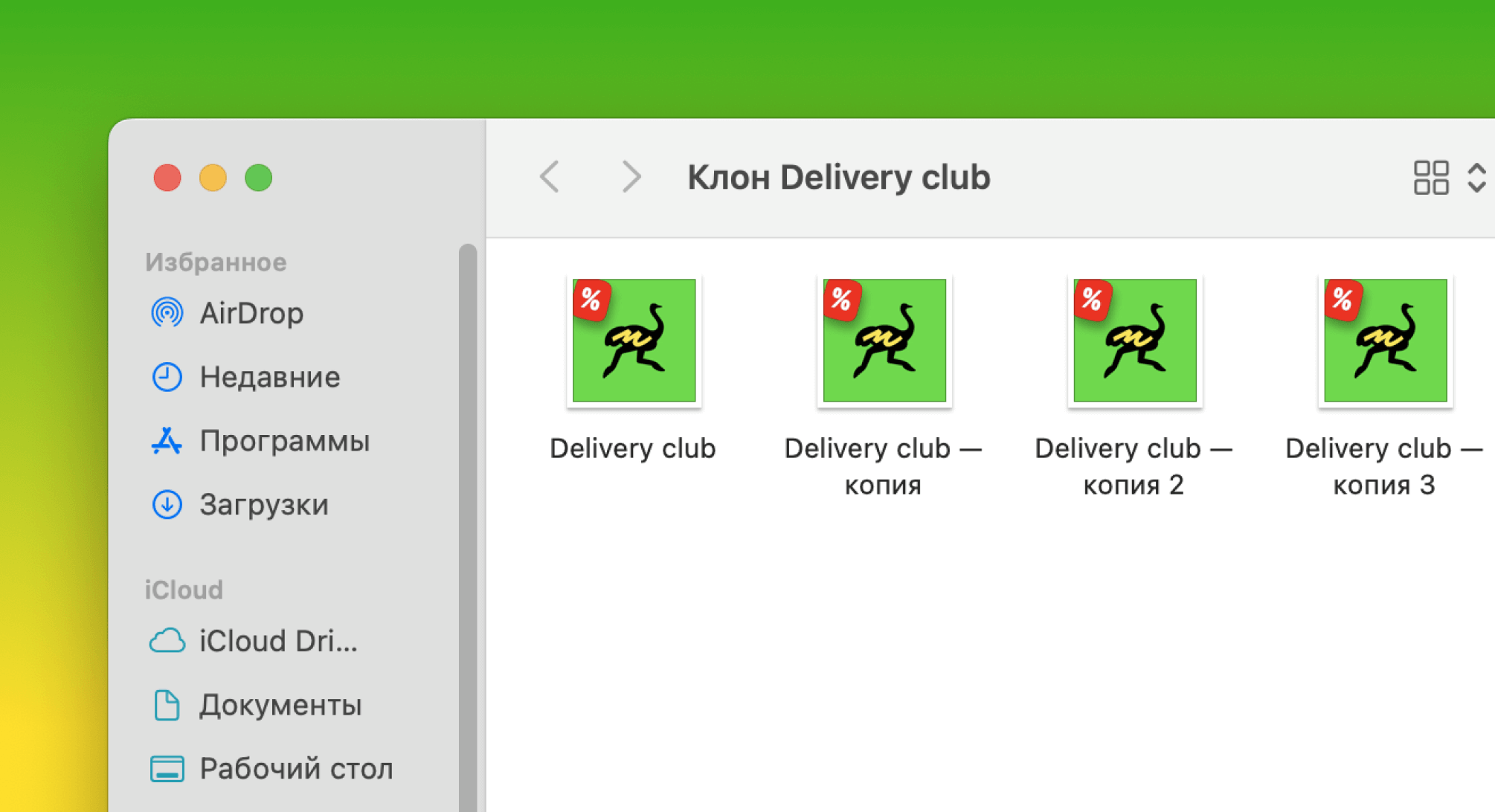Open Программы in the sidebar
The width and height of the screenshot is (1495, 812).
(x=286, y=441)
